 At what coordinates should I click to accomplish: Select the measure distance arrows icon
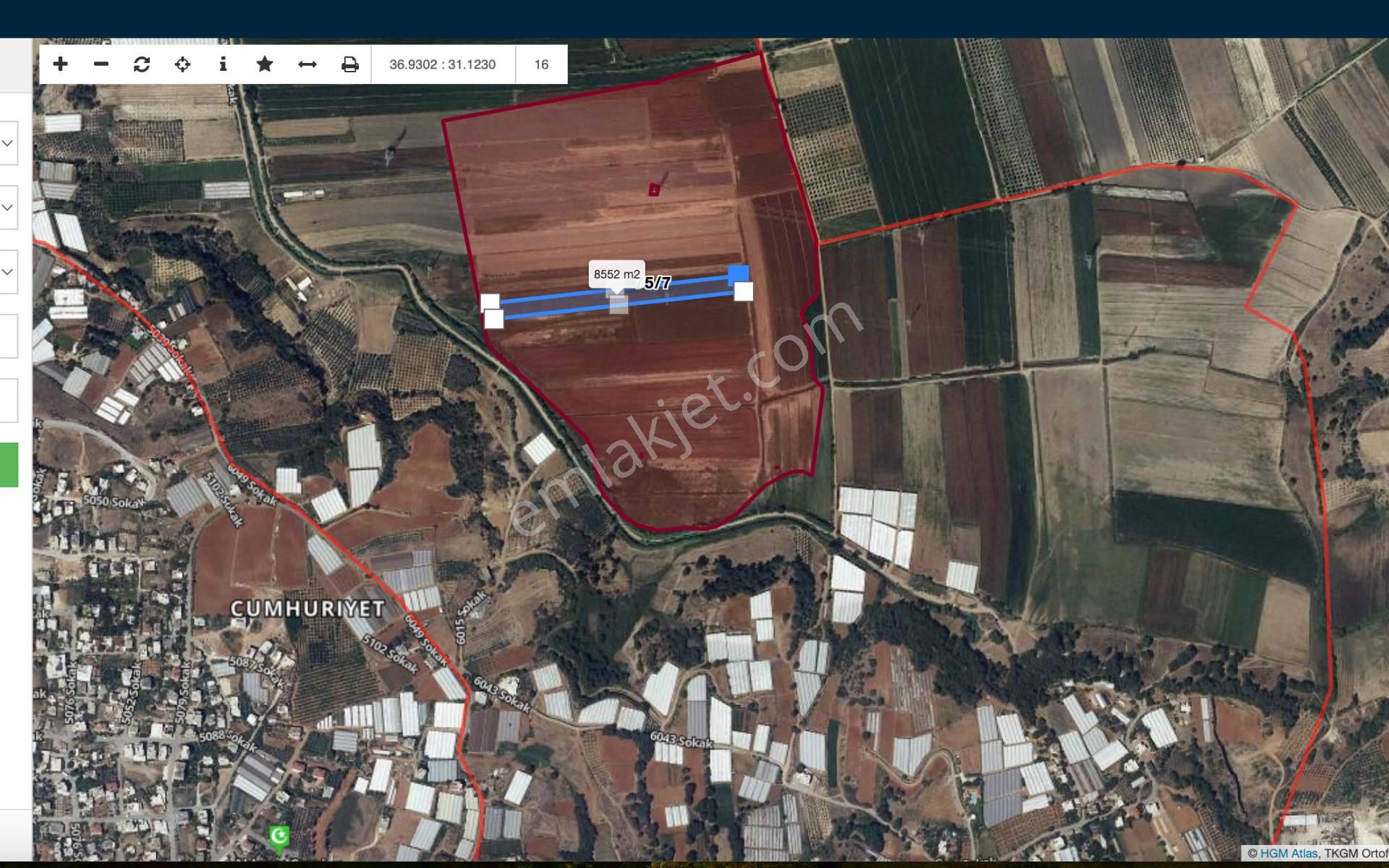[x=307, y=64]
